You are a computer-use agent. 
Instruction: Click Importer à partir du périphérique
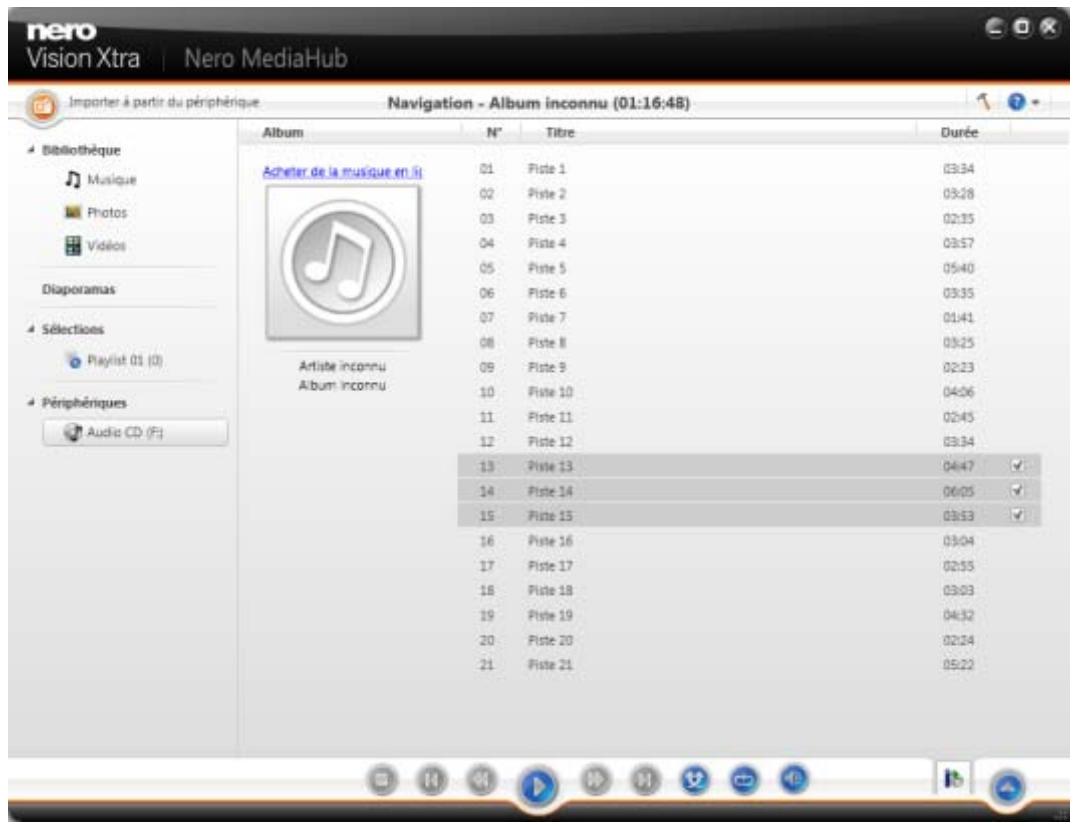(164, 102)
